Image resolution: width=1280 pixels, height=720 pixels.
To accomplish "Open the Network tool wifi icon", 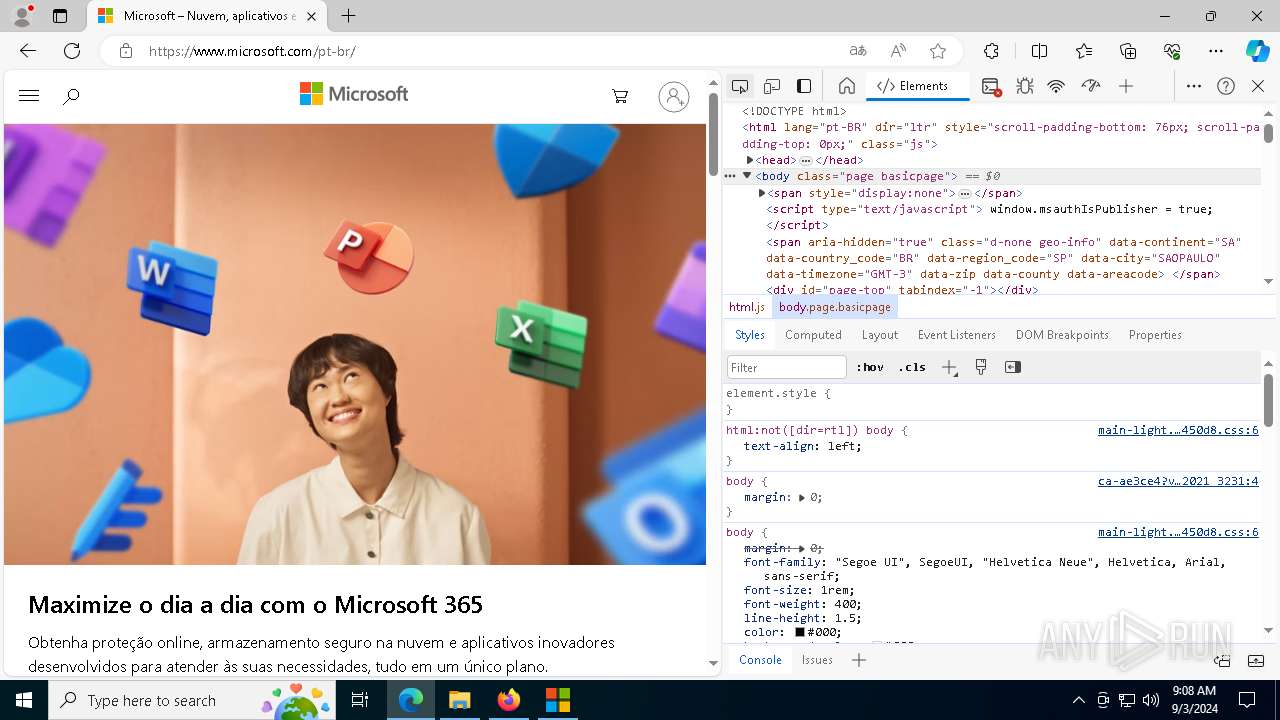I will 1056,86.
